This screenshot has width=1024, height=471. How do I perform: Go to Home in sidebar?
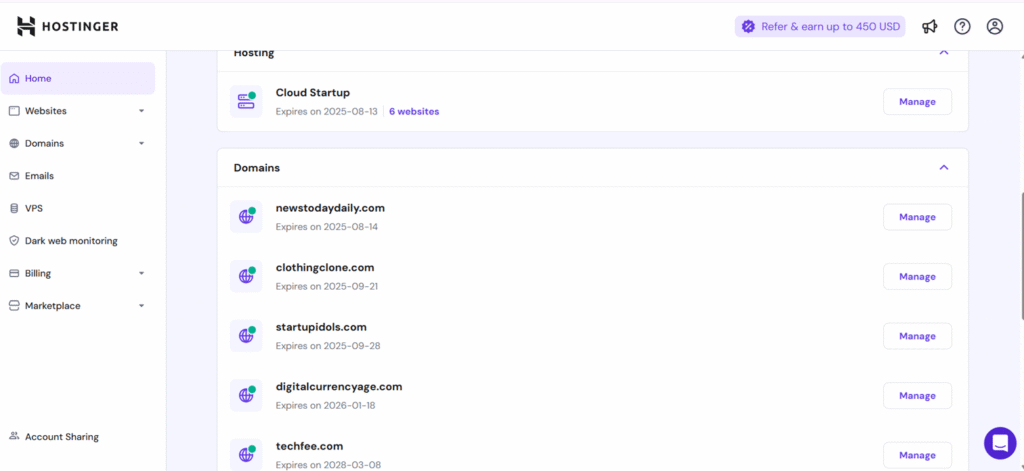point(78,78)
